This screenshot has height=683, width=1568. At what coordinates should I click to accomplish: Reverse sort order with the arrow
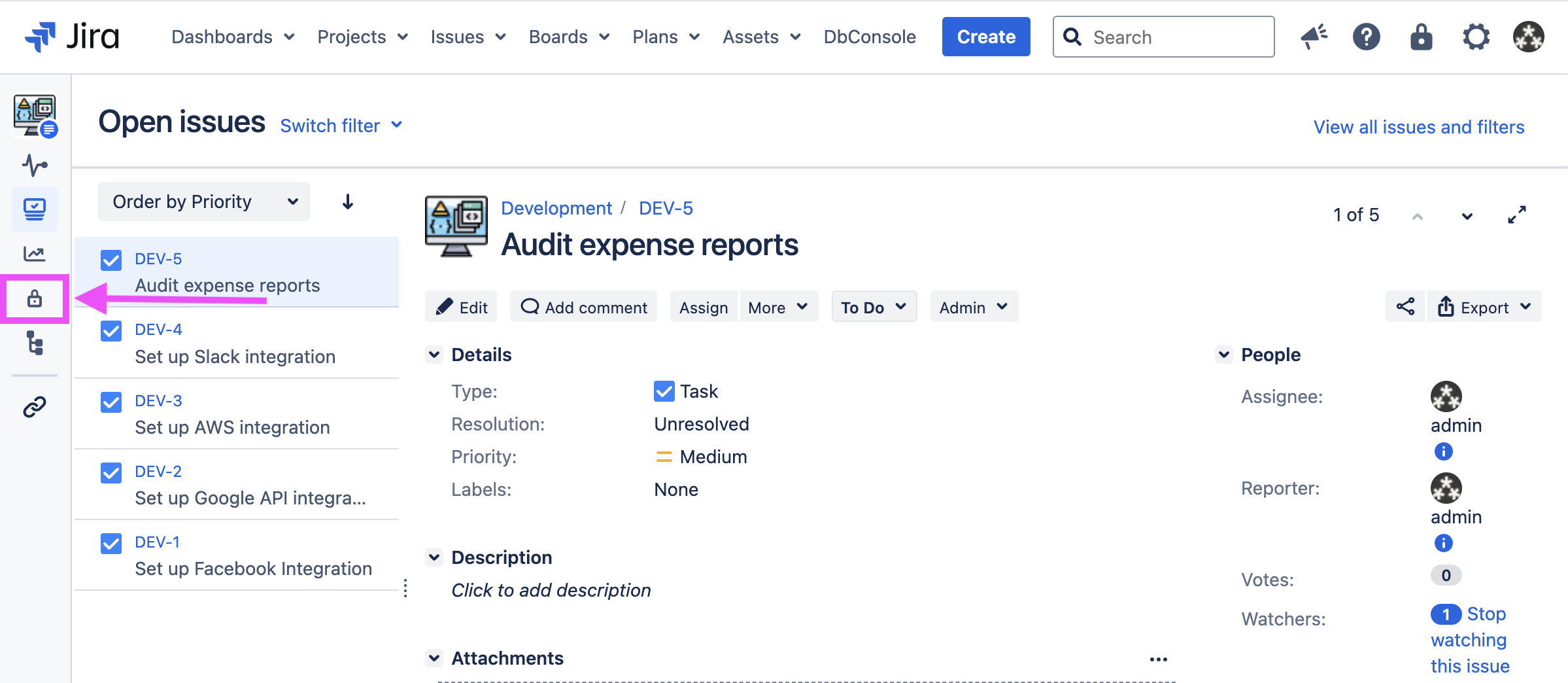[x=348, y=201]
